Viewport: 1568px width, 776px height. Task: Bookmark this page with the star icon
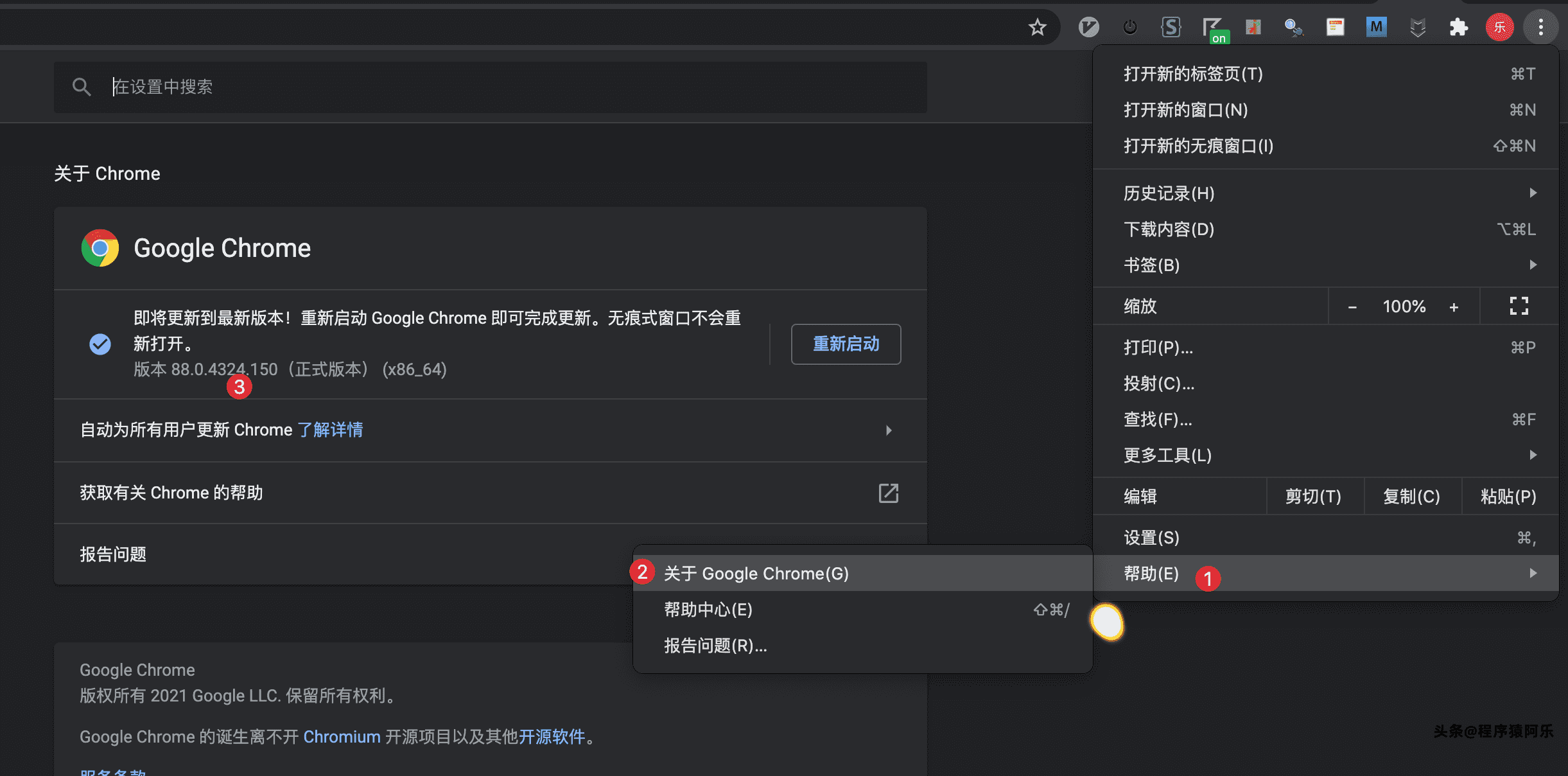coord(1038,27)
